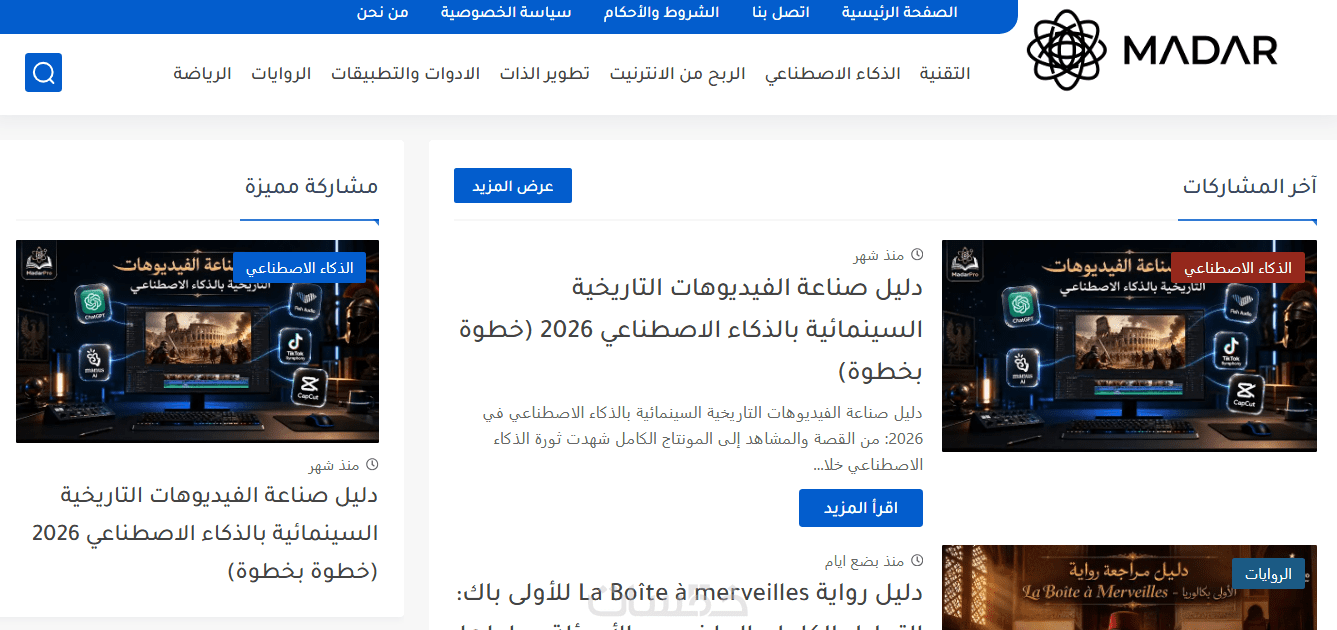Select الرياضة category
Image resolution: width=1337 pixels, height=630 pixels.
(x=203, y=74)
